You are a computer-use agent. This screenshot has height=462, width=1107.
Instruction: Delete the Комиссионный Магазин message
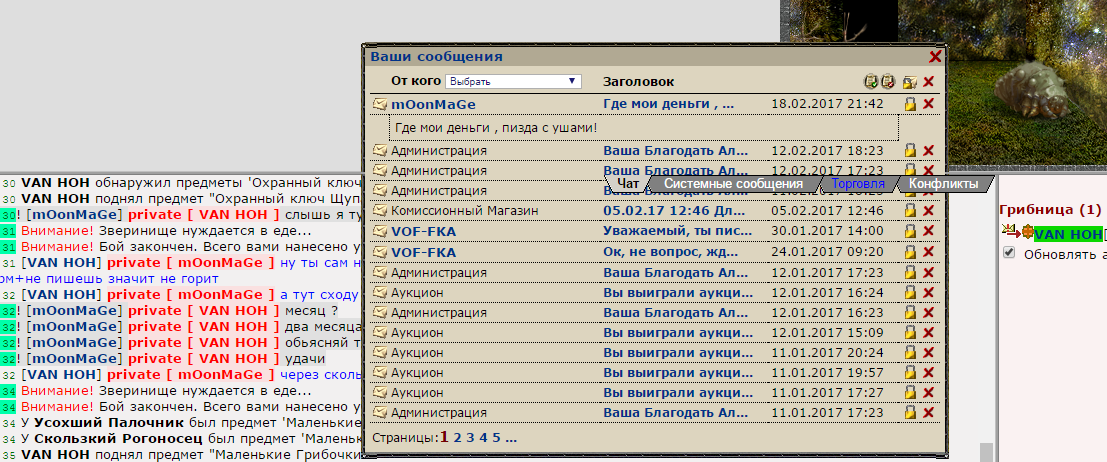tap(928, 211)
